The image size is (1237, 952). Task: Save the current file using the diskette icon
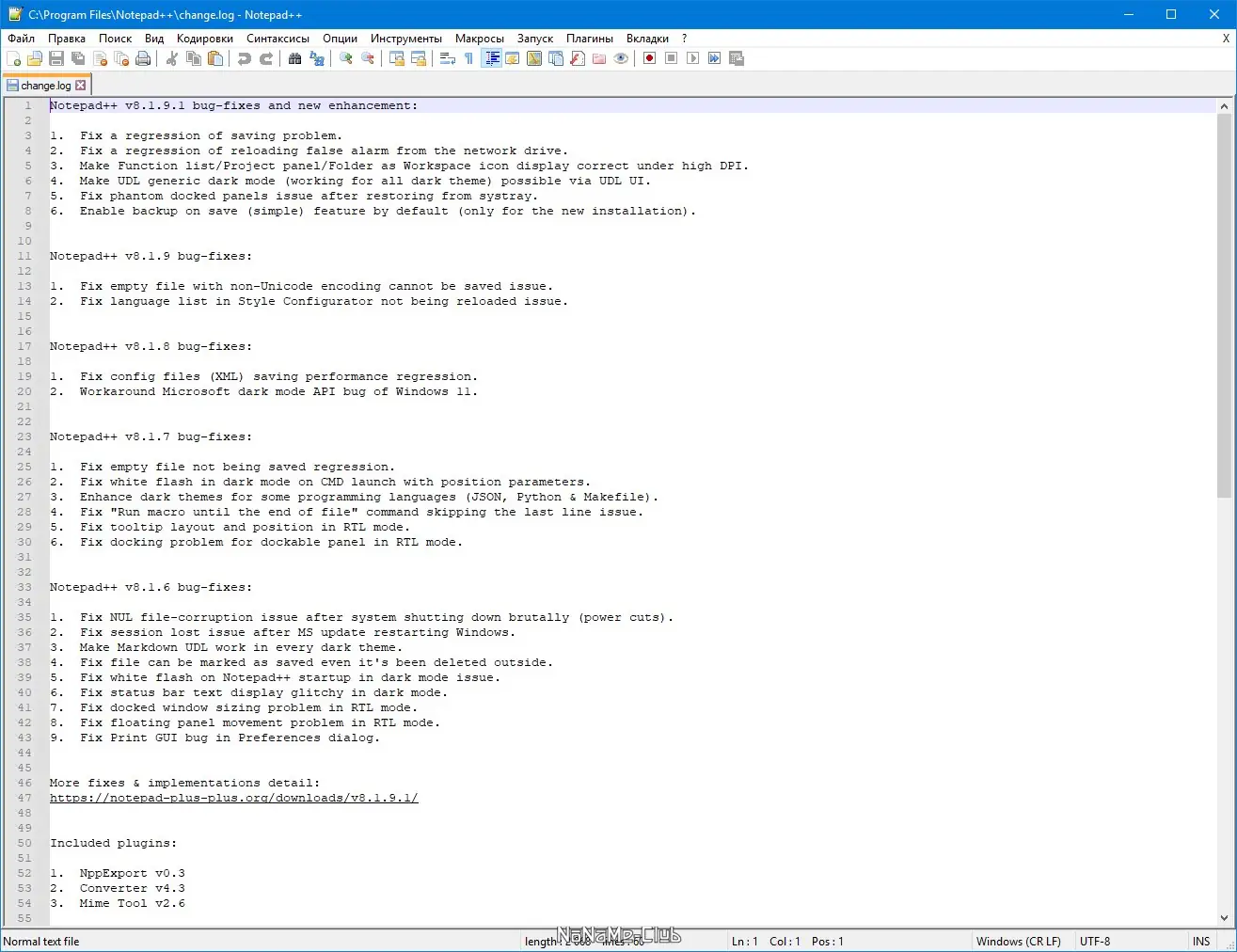coord(56,58)
